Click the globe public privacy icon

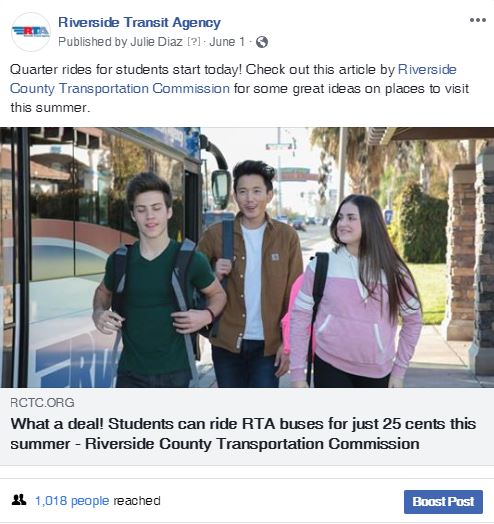(x=262, y=42)
